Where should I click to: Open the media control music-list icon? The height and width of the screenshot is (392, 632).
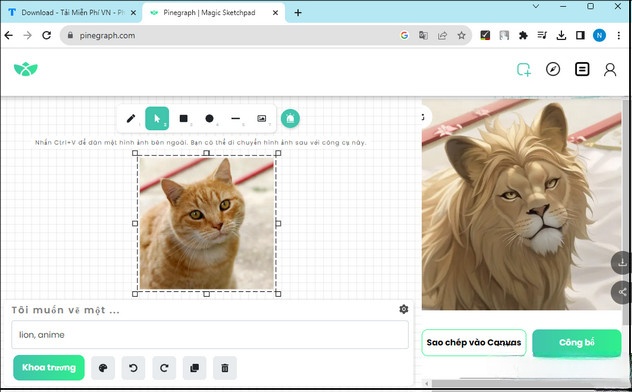(x=542, y=35)
